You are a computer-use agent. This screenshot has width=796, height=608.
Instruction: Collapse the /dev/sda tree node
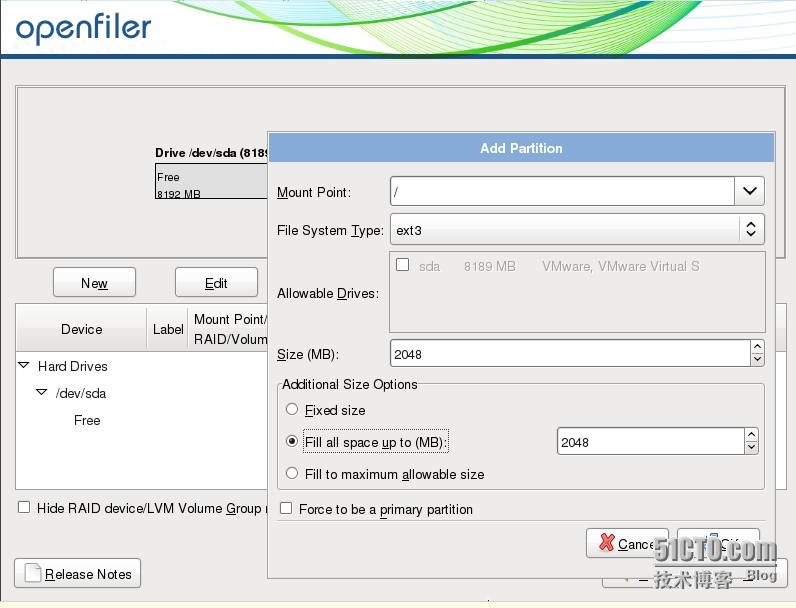[41, 393]
